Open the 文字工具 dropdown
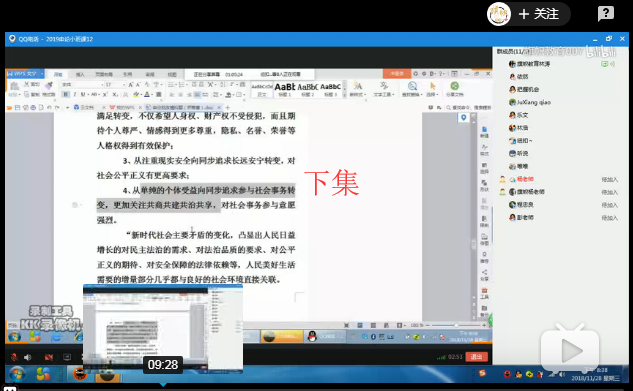The width and height of the screenshot is (633, 391). [384, 89]
